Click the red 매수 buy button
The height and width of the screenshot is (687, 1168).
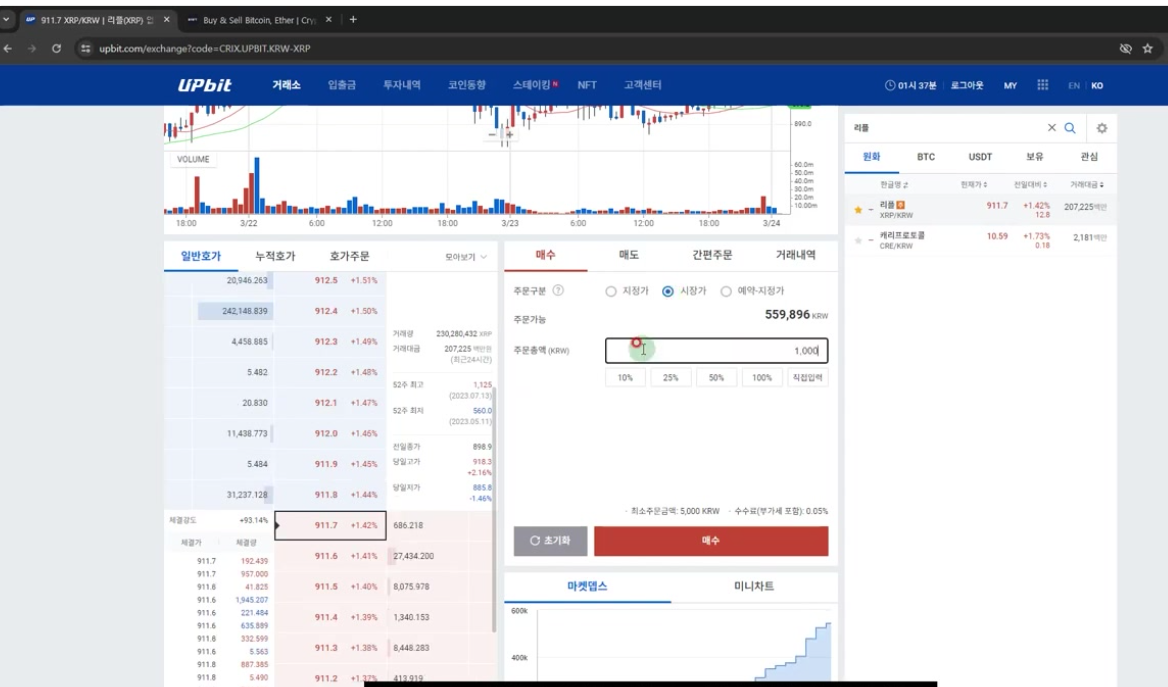click(711, 541)
